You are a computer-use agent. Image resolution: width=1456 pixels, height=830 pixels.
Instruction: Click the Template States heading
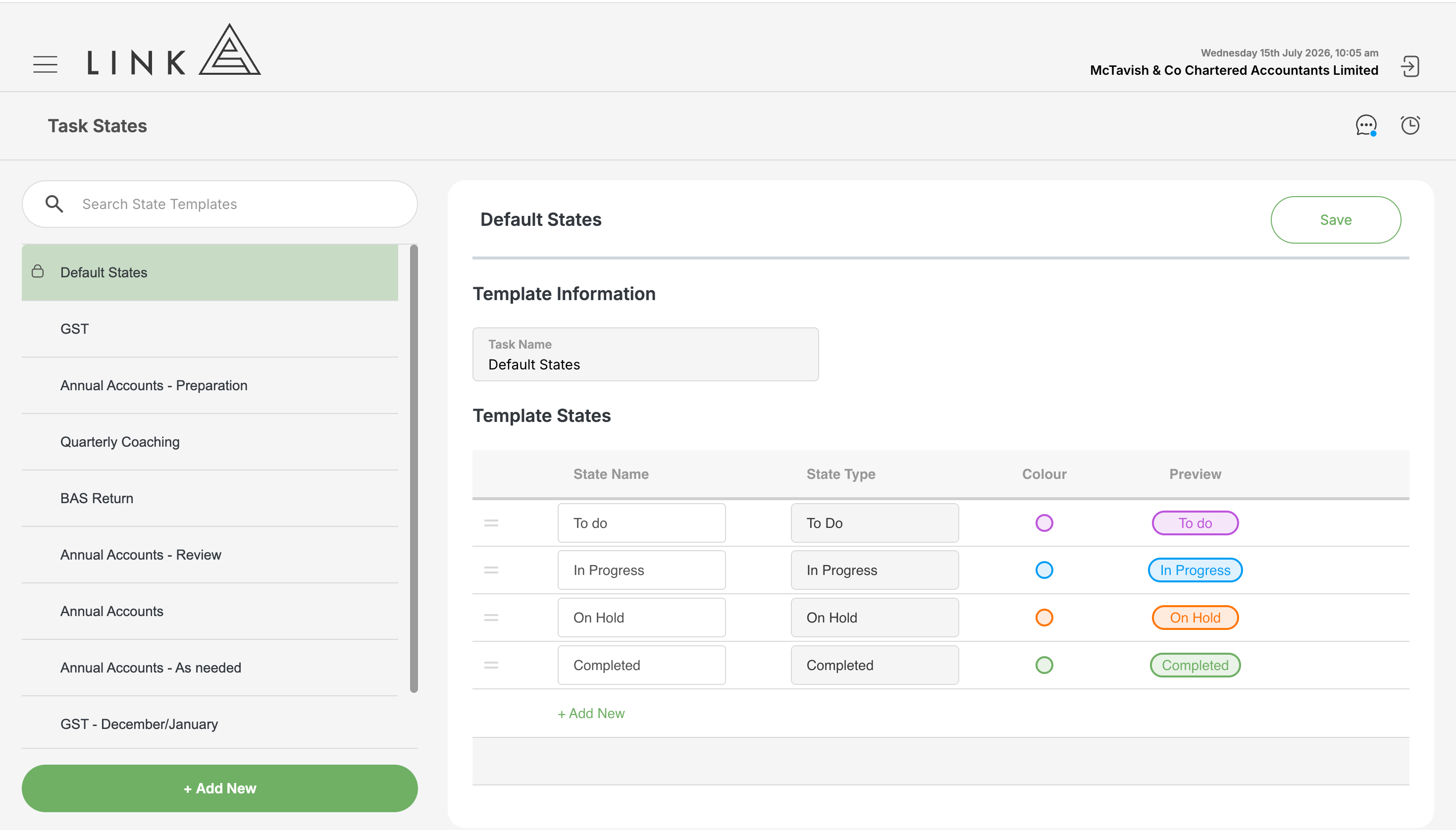(542, 415)
